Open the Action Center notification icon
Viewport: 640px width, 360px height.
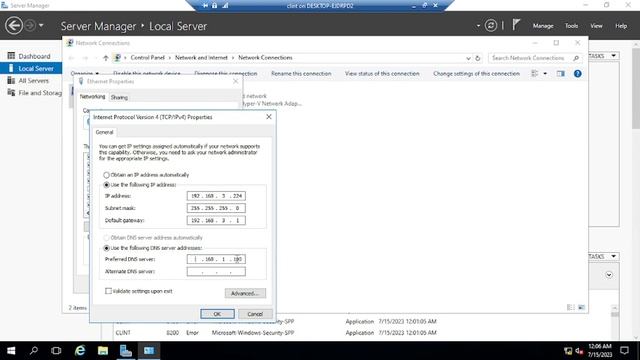[x=624, y=351]
